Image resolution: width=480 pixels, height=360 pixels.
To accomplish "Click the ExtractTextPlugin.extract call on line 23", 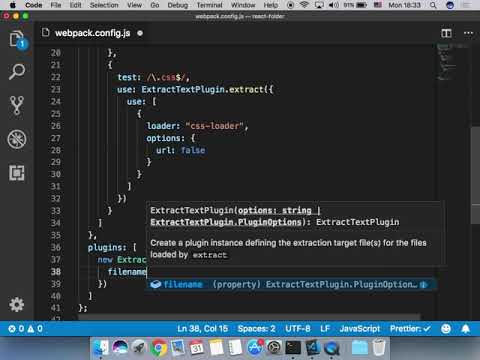I will [207, 89].
